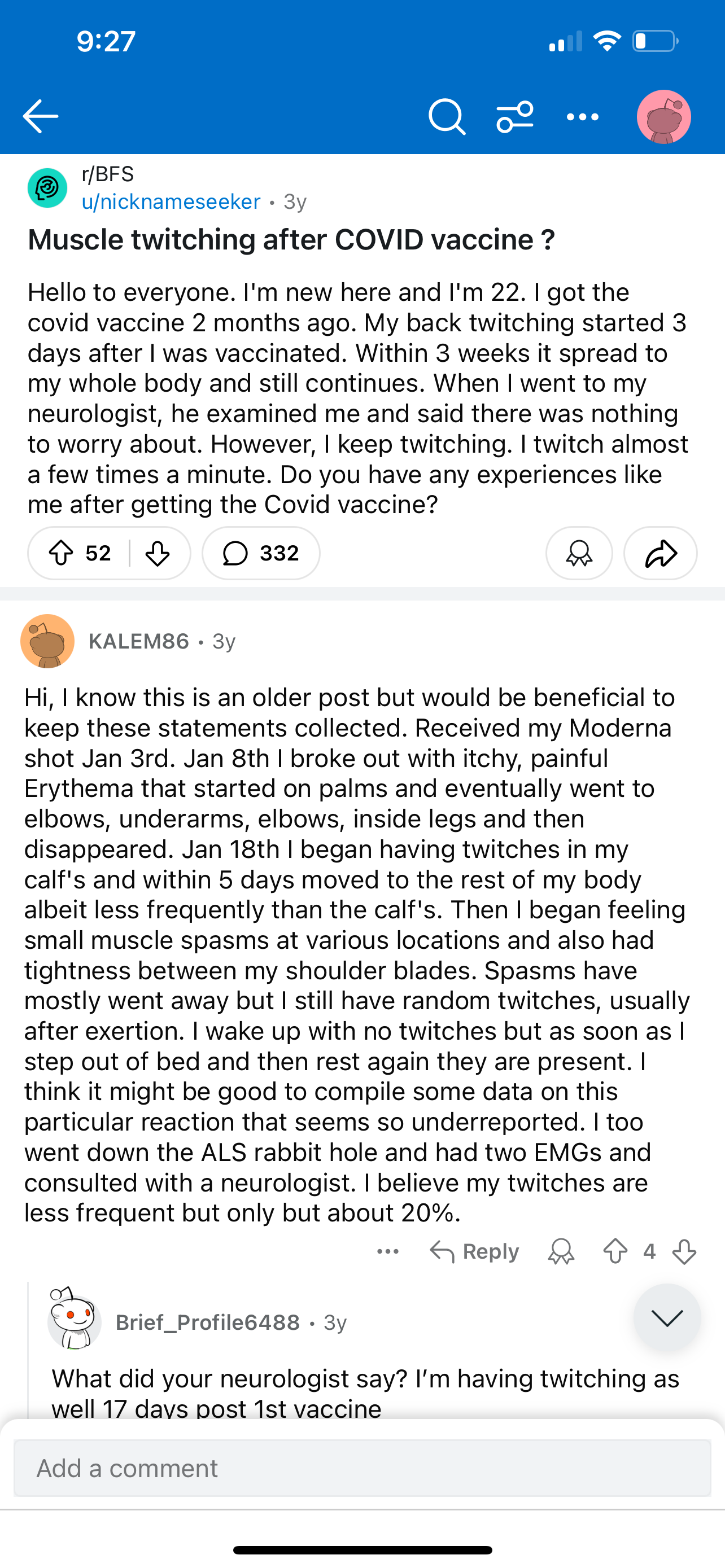The image size is (725, 1568).
Task: Tap the back arrow icon
Action: [41, 116]
